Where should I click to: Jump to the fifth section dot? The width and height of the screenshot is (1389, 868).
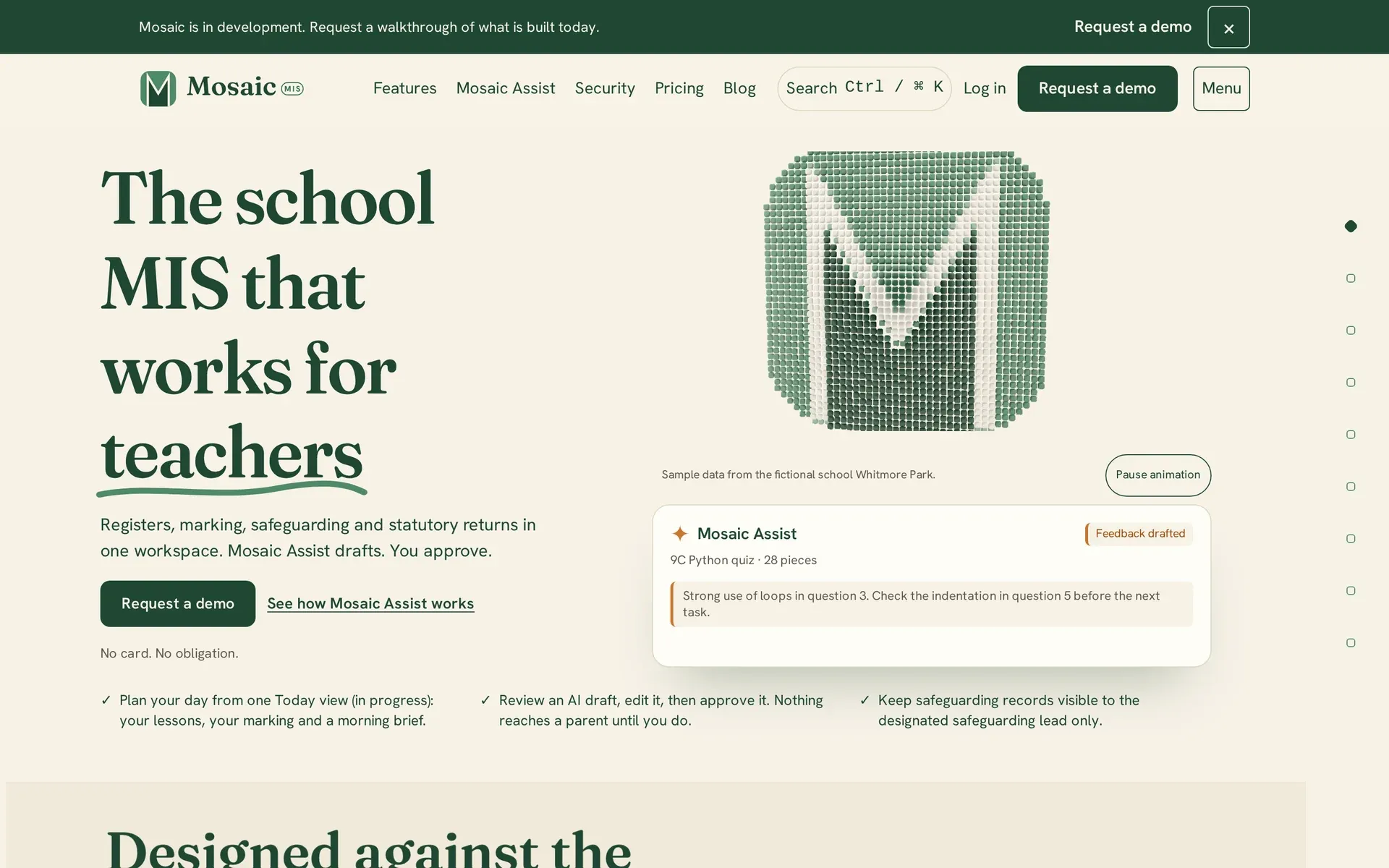[x=1351, y=435]
